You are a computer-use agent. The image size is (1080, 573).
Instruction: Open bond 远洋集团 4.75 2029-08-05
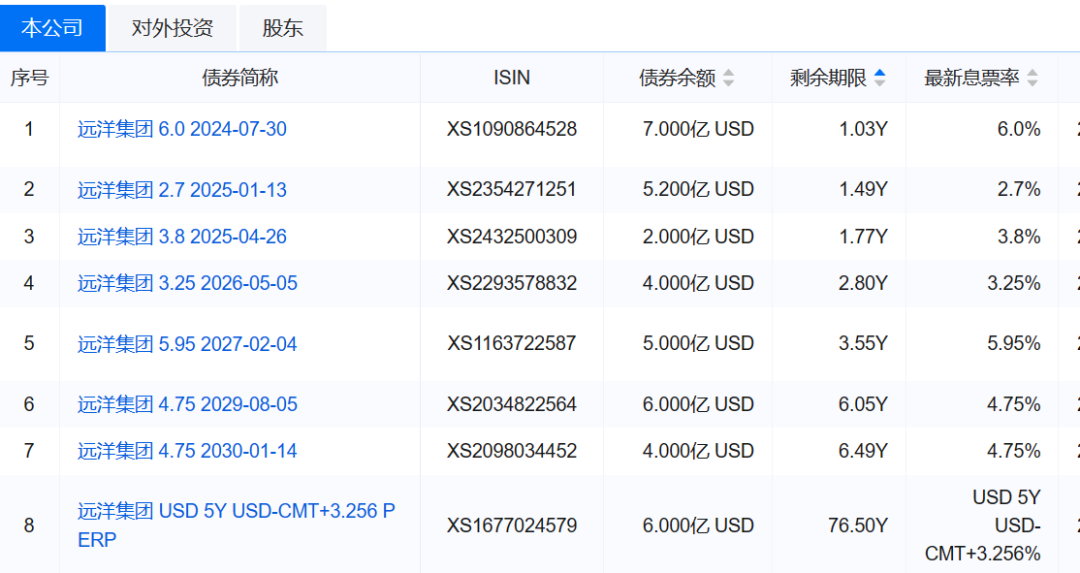(187, 404)
